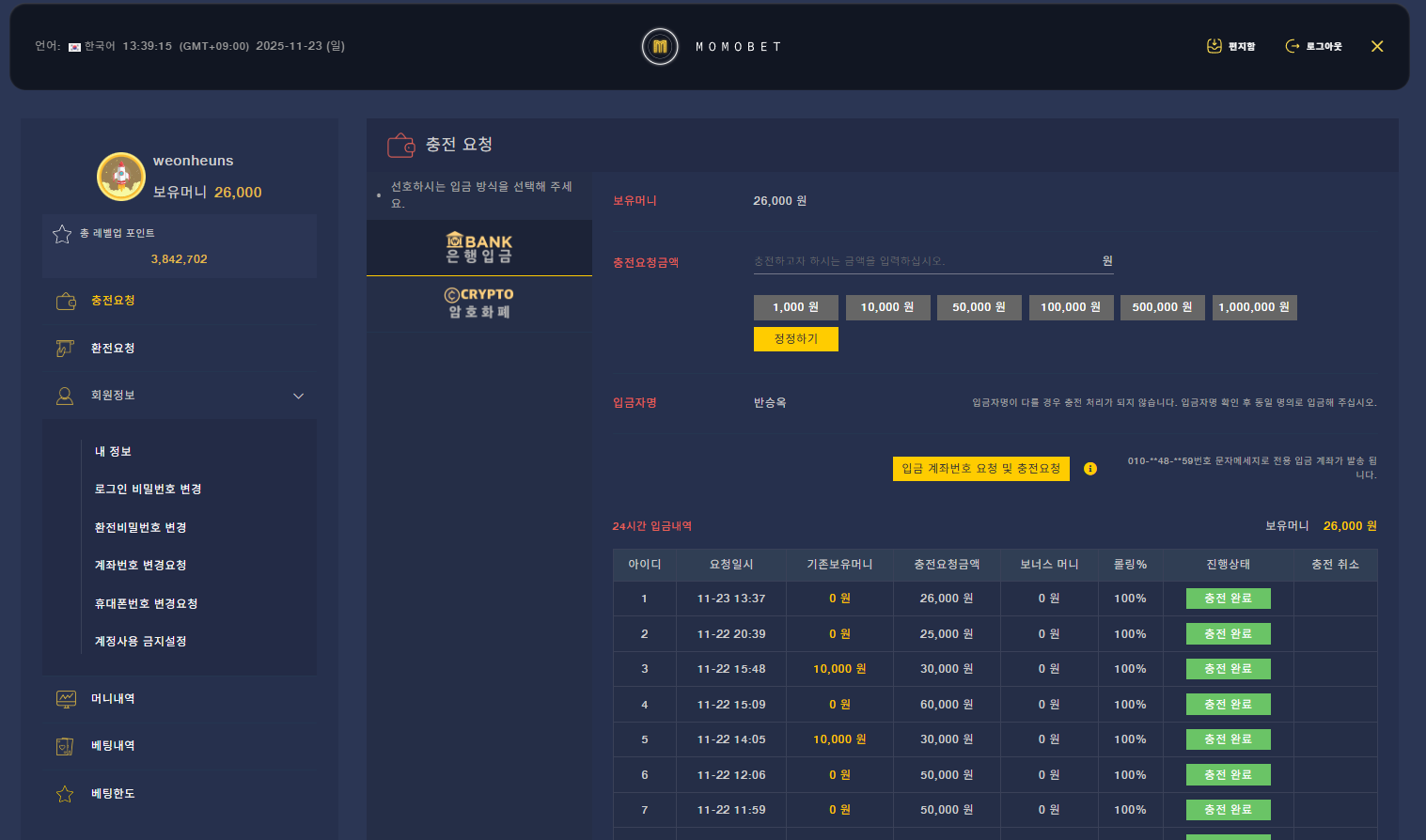Add 1,000,000 원 to the deposit amount
Viewport: 1426px width, 840px height.
[x=1254, y=307]
